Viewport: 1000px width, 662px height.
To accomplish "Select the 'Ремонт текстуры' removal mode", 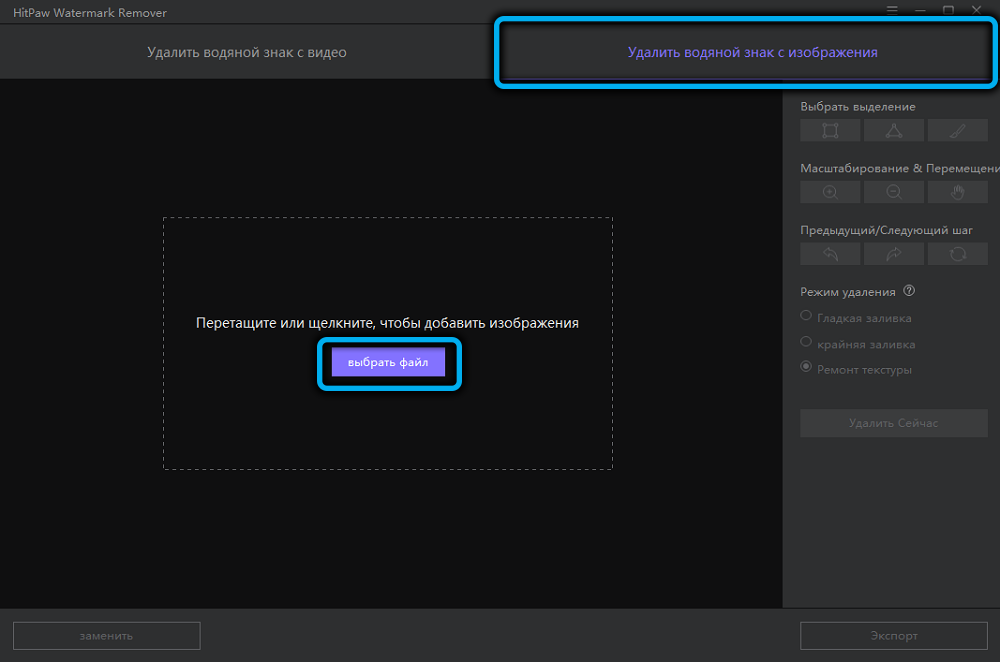I will (805, 367).
